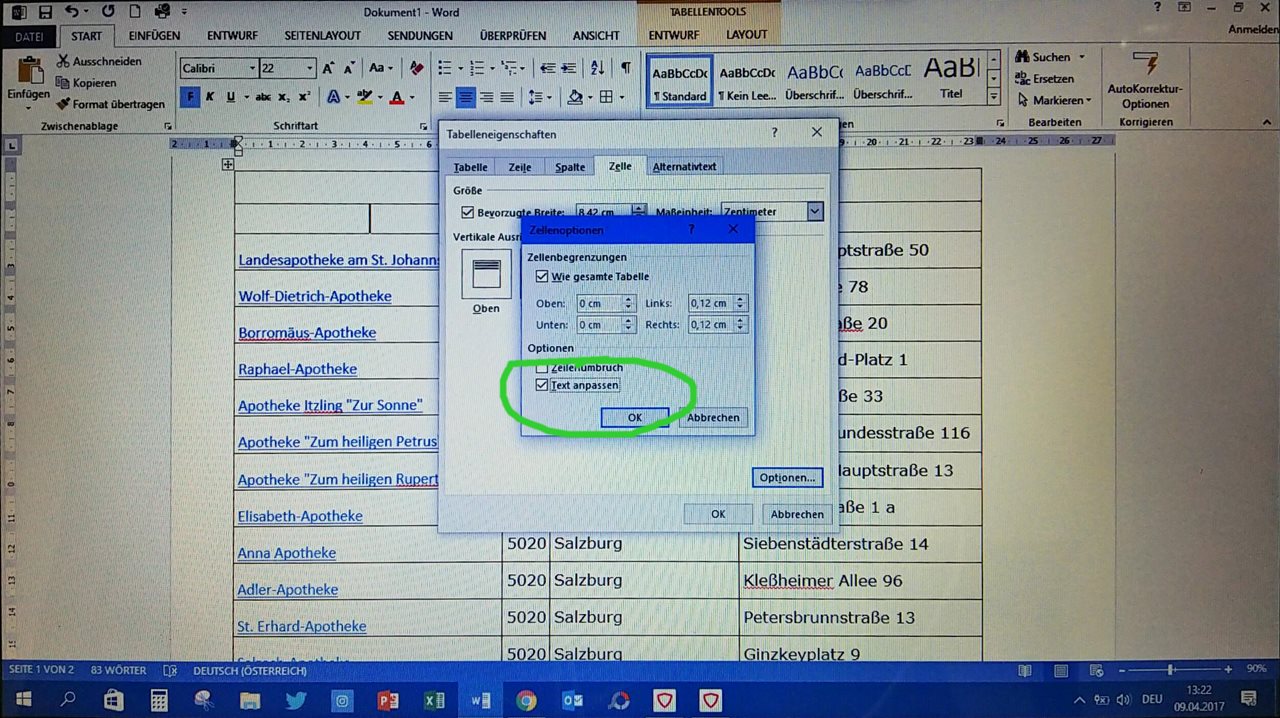Viewport: 1280px width, 718px height.
Task: Open the Alternativtext tab
Action: pos(684,166)
